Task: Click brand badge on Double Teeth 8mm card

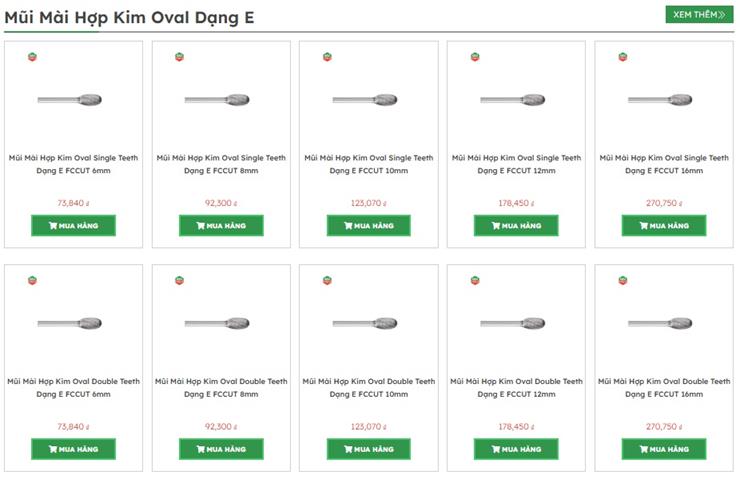Action: [180, 281]
